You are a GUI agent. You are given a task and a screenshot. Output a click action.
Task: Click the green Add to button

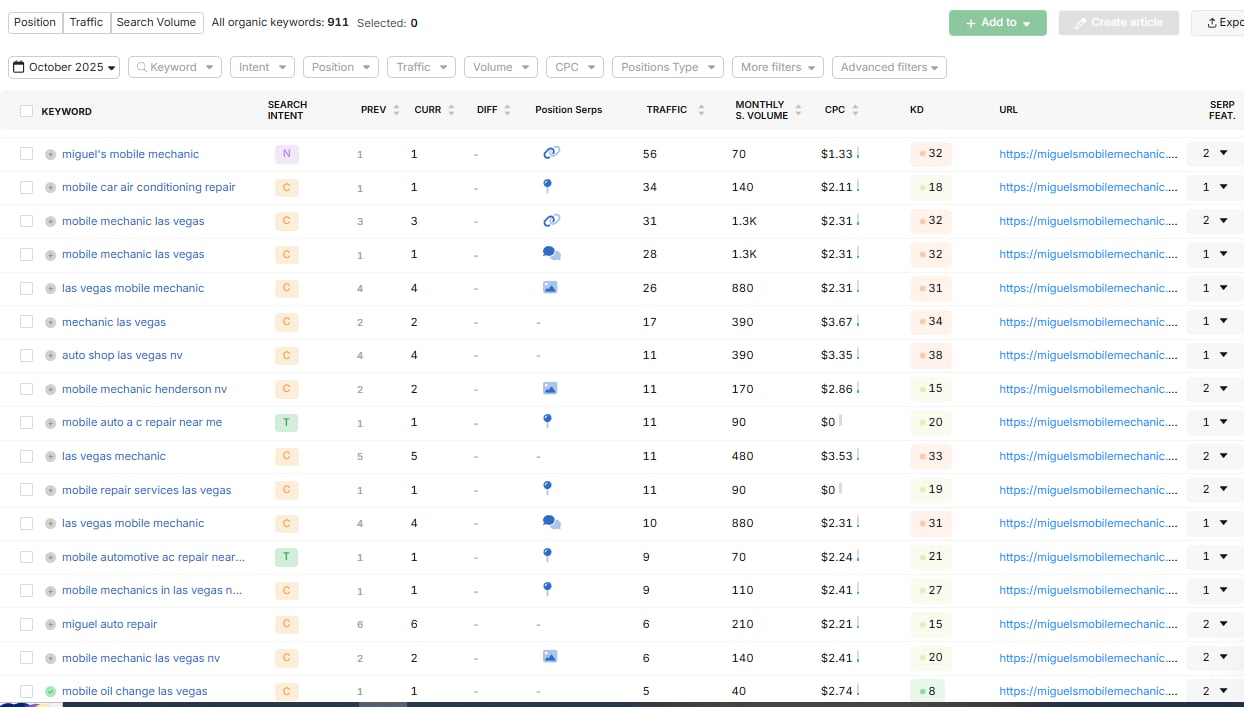997,23
